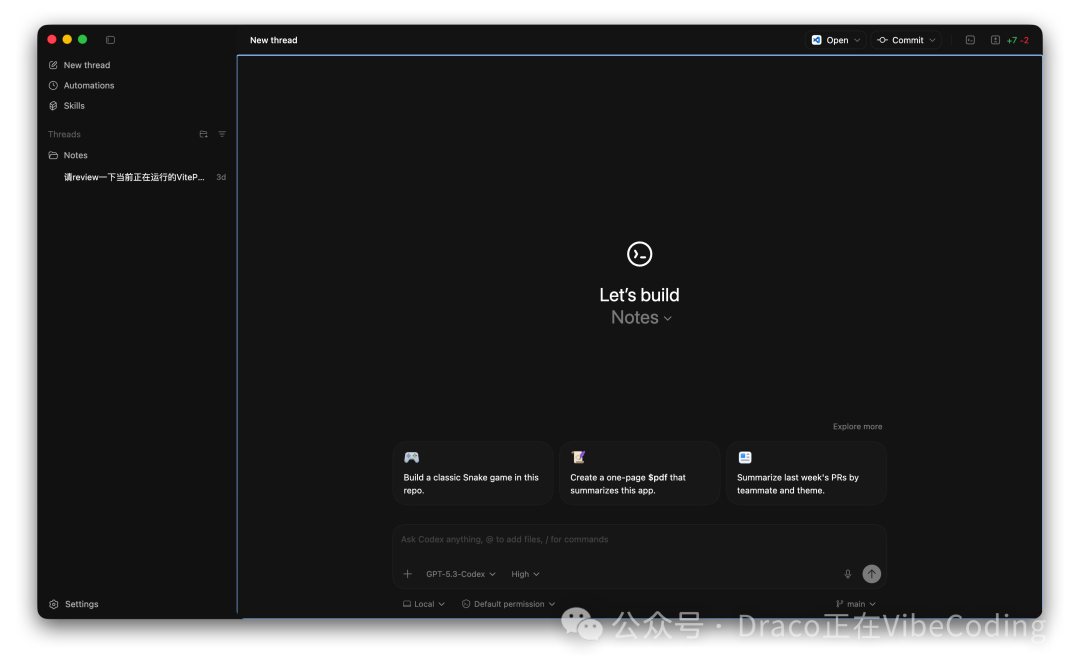Toggle the sidebar panel icon
The width and height of the screenshot is (1080, 669).
coord(110,40)
